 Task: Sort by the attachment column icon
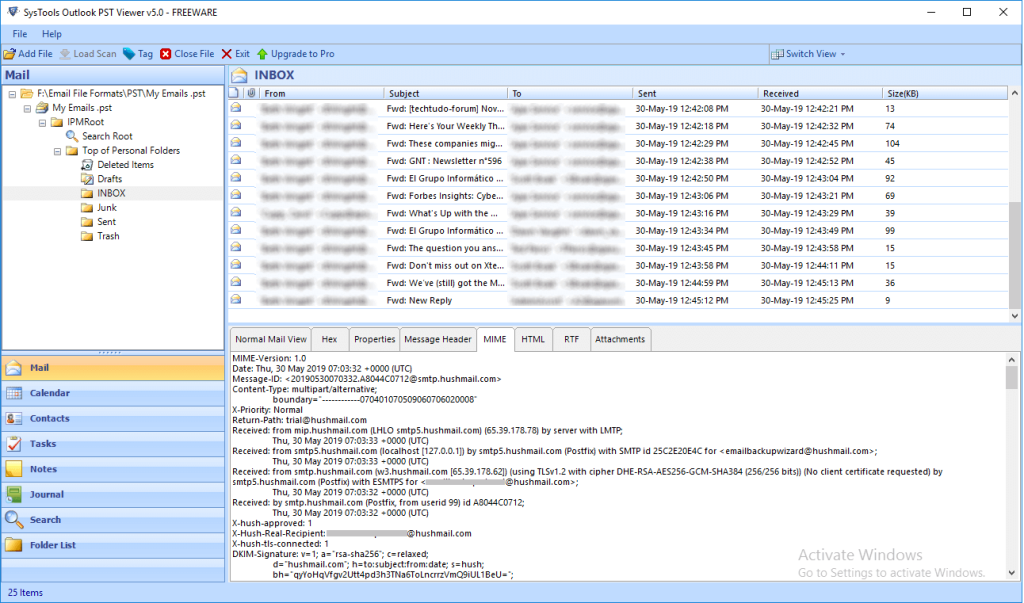(x=251, y=93)
